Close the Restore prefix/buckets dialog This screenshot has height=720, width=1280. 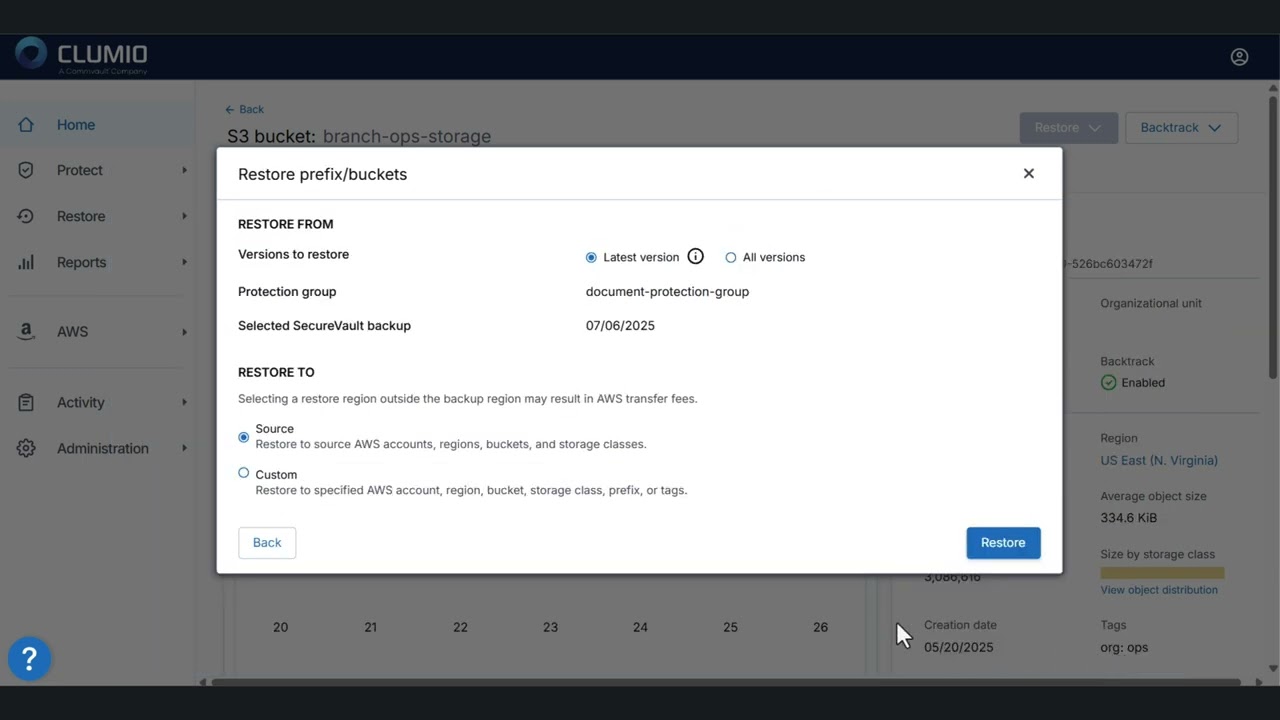pos(1028,173)
